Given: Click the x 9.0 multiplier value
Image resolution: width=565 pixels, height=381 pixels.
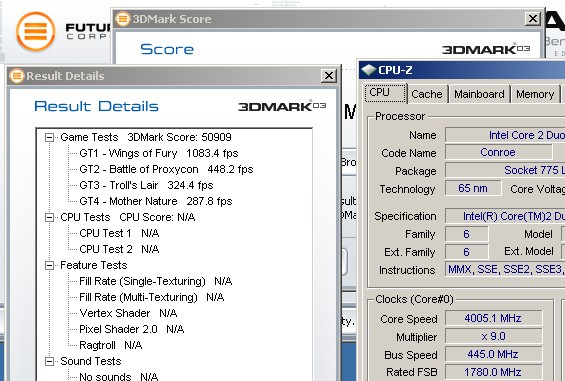Looking at the screenshot, I should point(494,336).
